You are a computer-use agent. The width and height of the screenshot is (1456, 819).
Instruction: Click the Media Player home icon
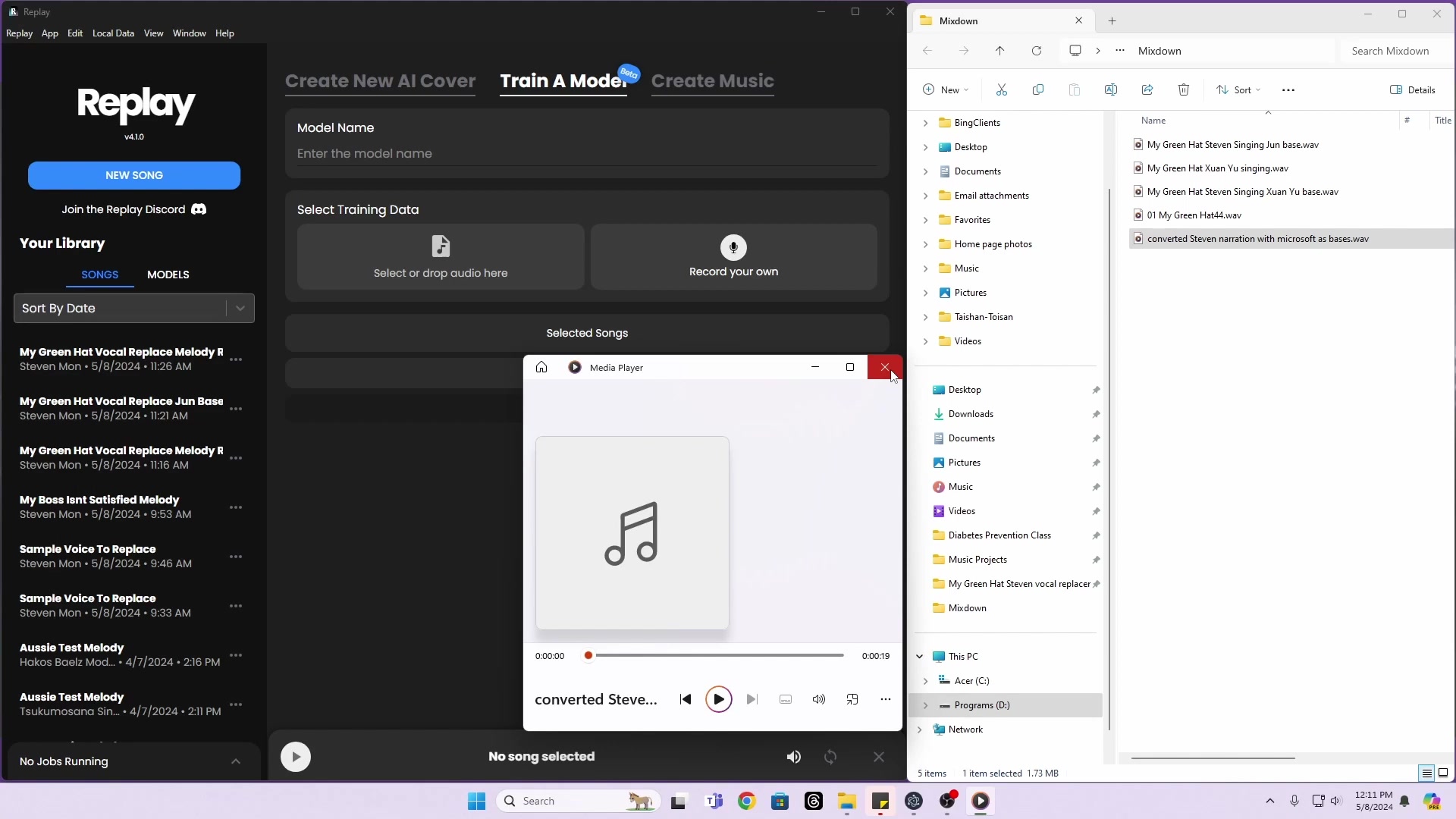point(541,367)
